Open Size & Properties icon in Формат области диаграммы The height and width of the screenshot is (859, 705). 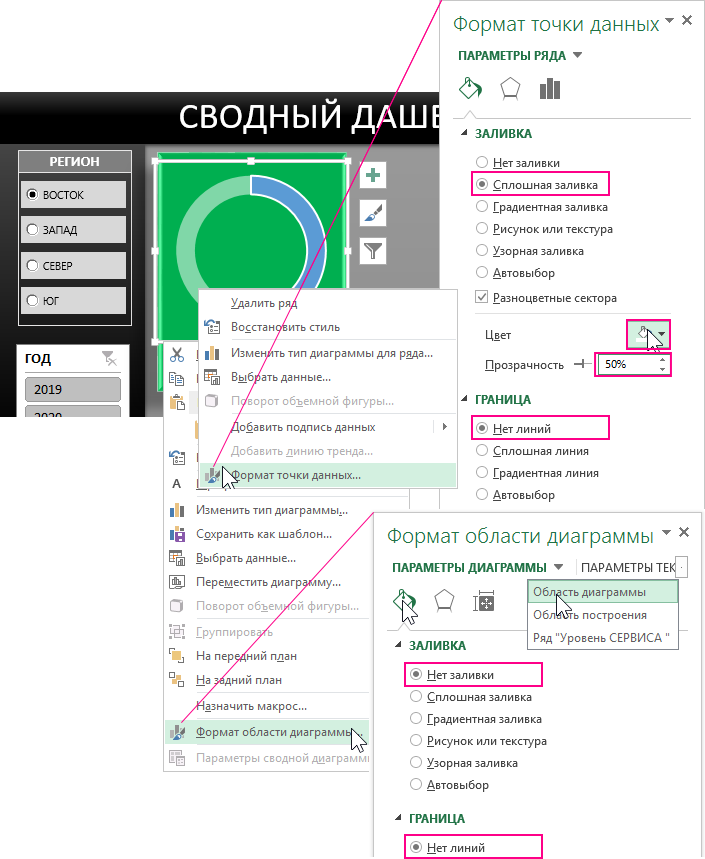484,601
